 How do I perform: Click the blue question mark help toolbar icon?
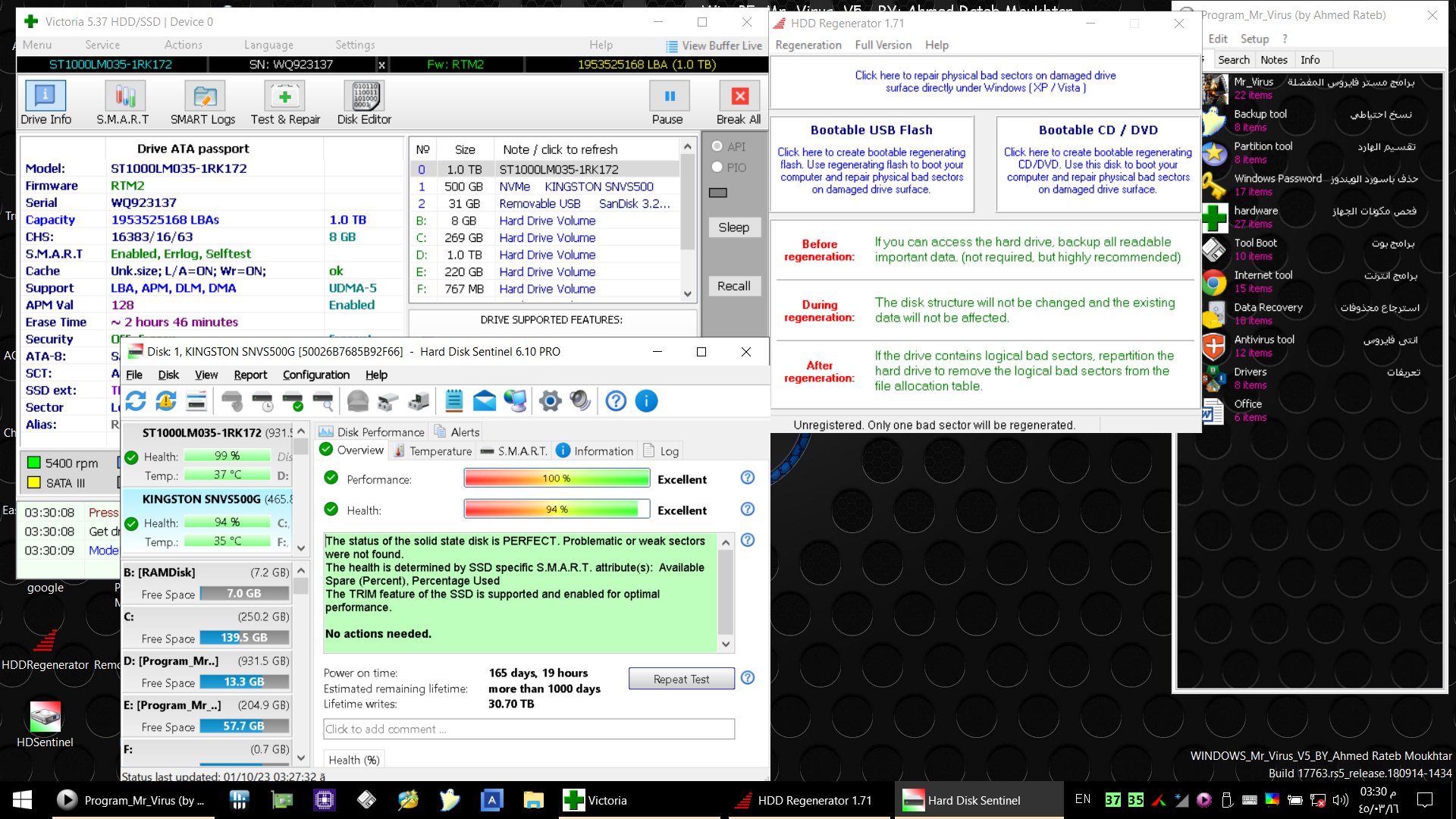point(616,401)
